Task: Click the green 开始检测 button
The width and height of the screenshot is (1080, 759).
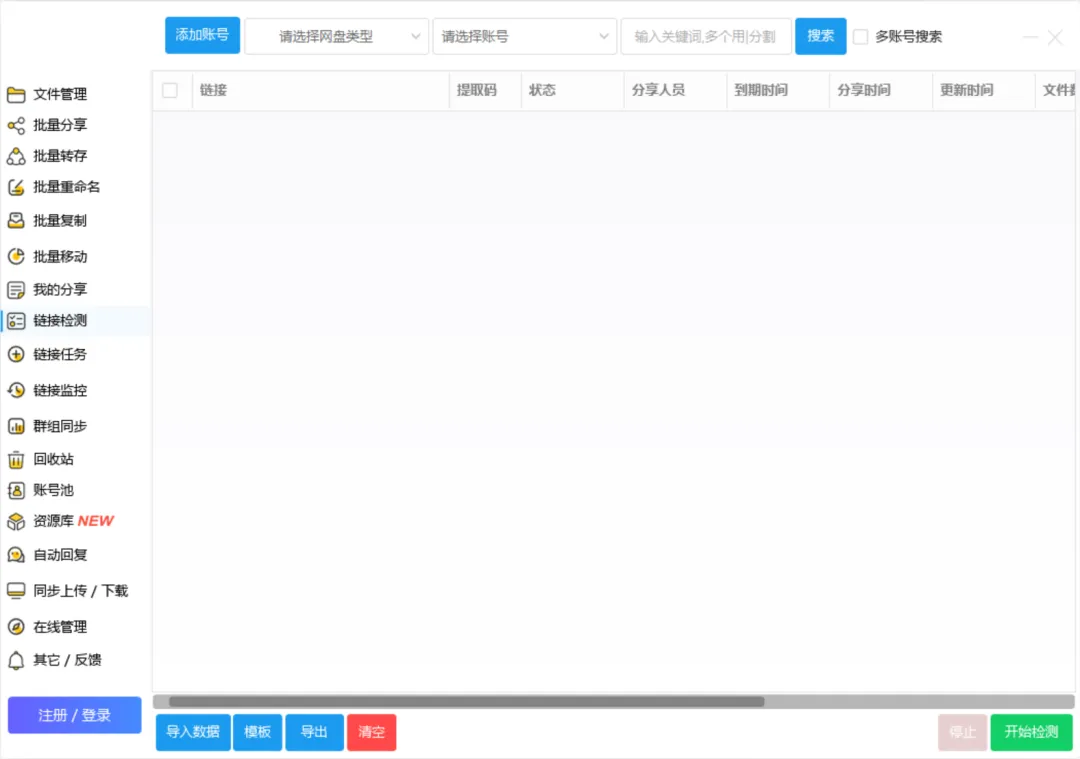Action: [x=1031, y=732]
